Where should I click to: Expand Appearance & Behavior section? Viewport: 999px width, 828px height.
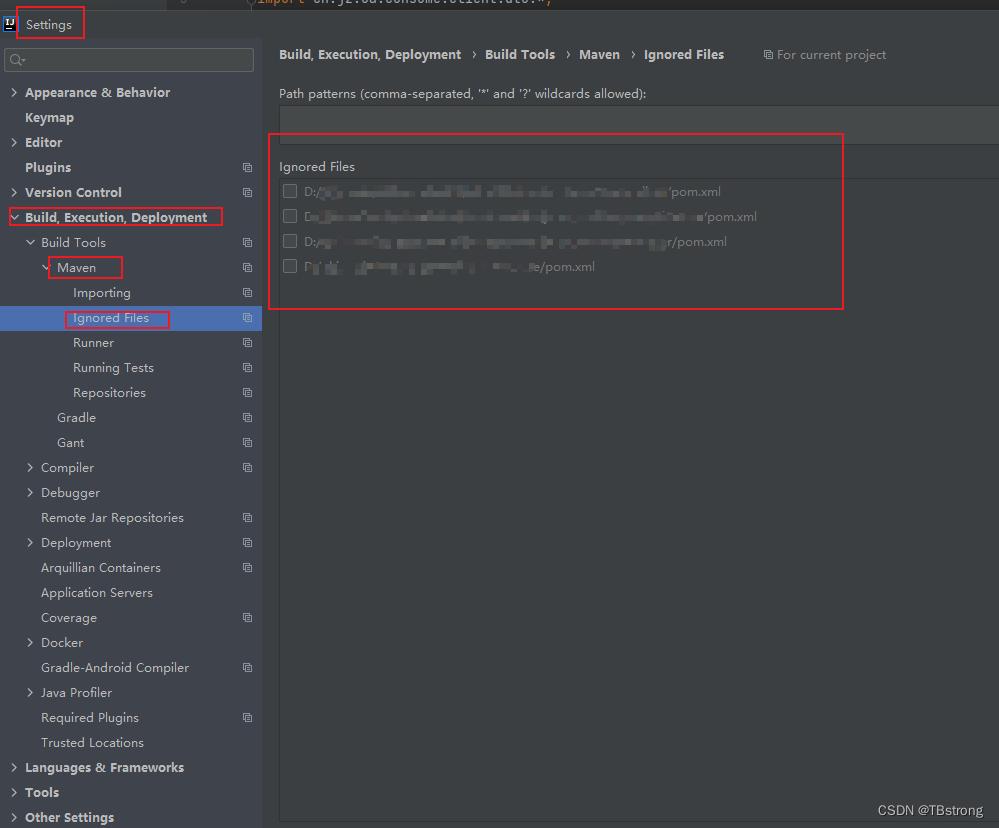click(x=14, y=92)
